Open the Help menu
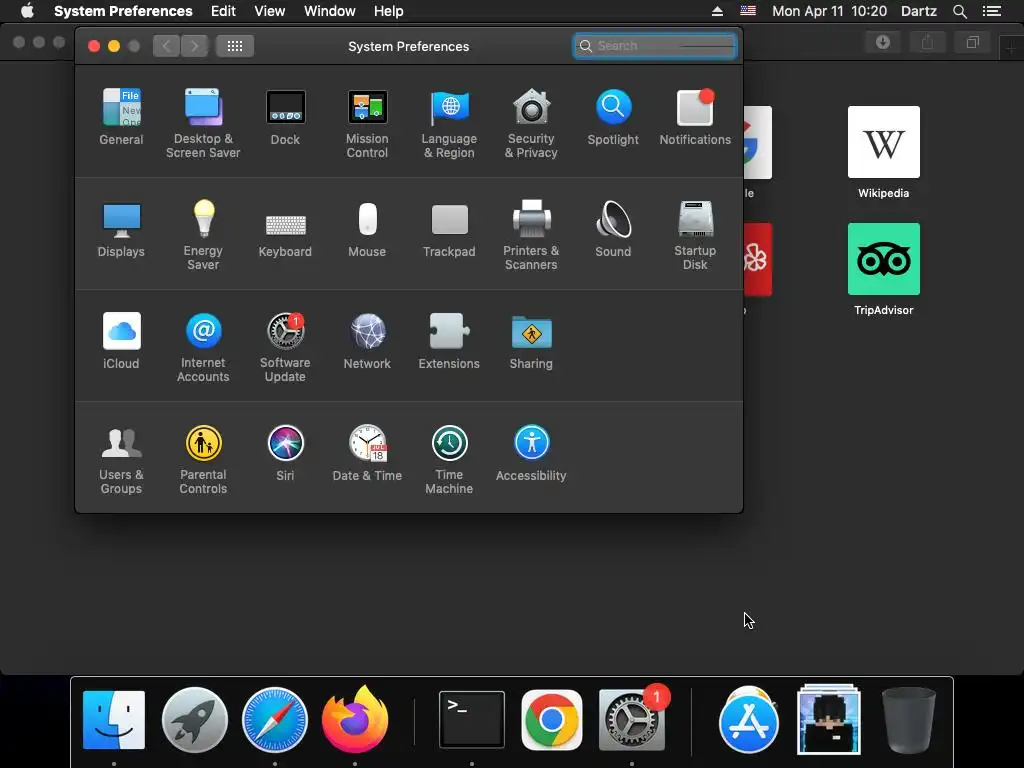The width and height of the screenshot is (1024, 768). coord(389,11)
